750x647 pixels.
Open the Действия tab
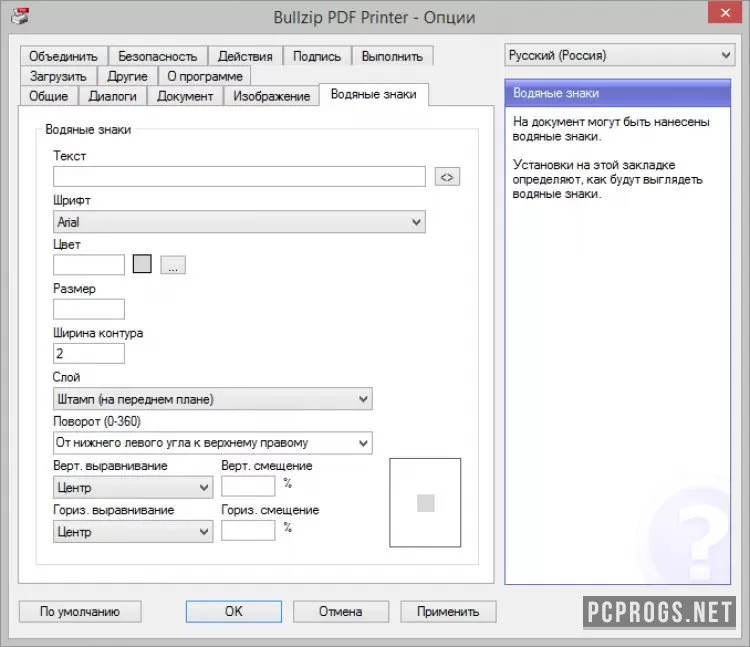click(245, 56)
